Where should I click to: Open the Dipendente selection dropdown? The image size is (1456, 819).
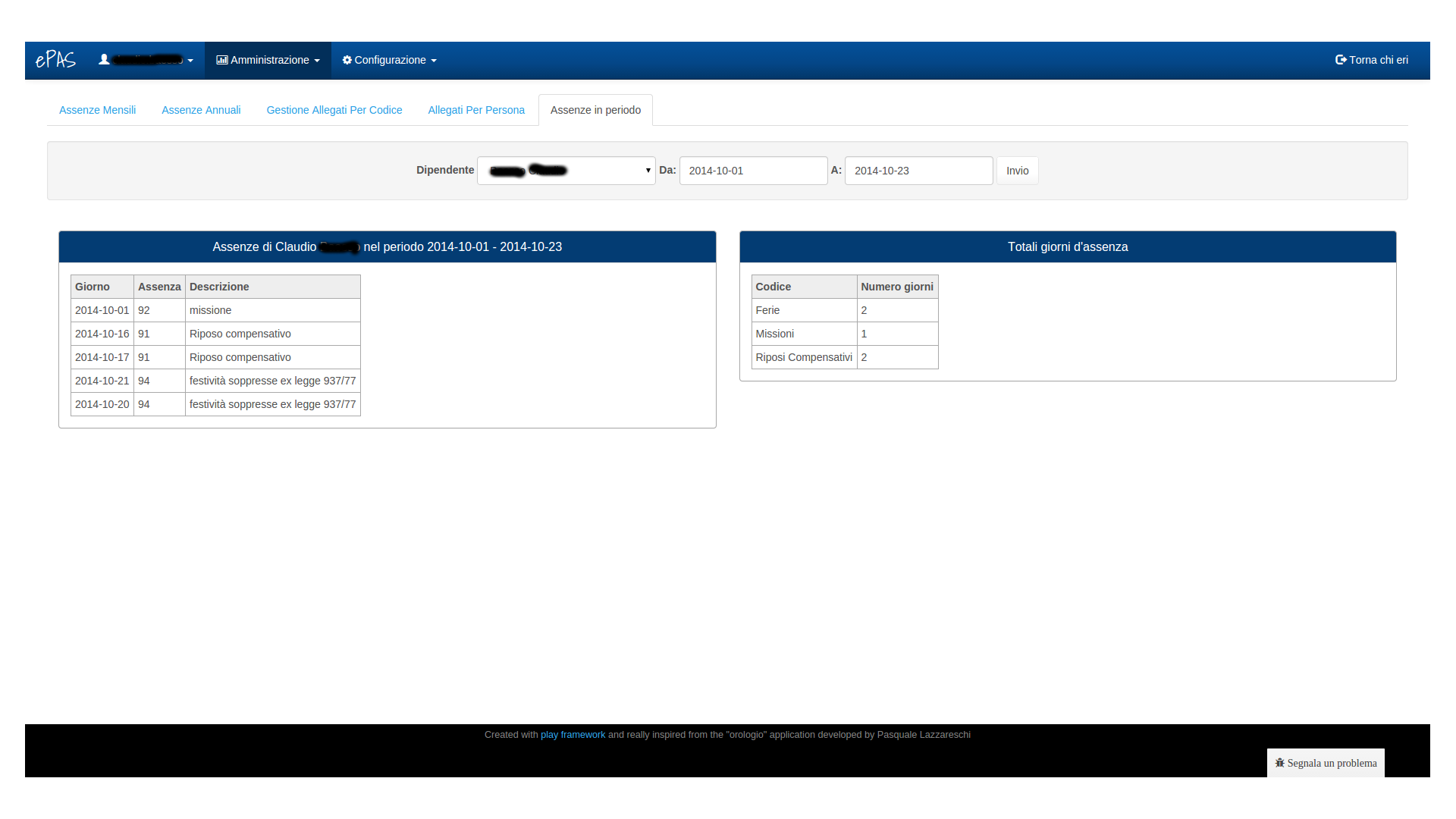566,171
